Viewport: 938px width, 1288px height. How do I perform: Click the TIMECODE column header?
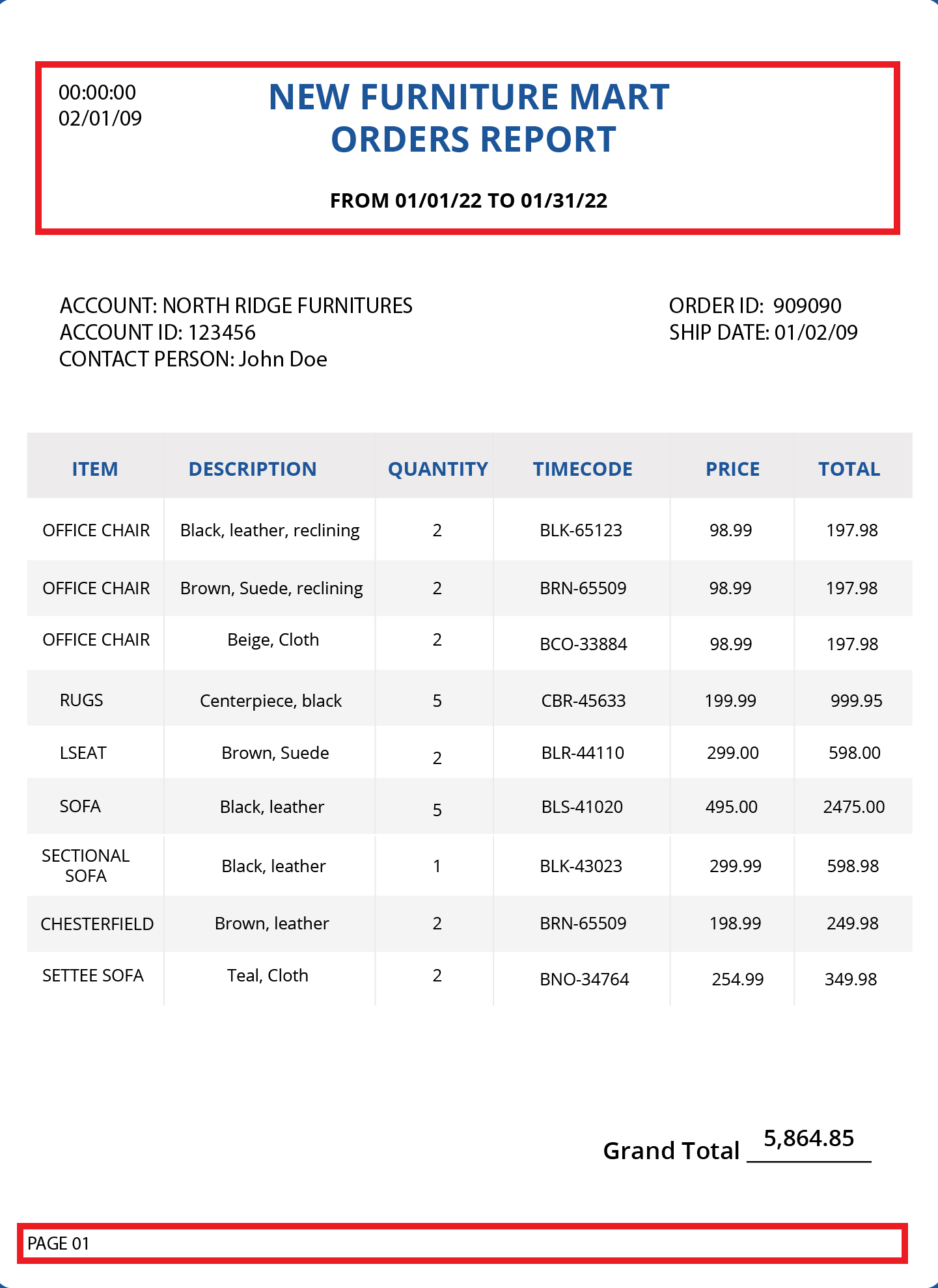[x=583, y=469]
